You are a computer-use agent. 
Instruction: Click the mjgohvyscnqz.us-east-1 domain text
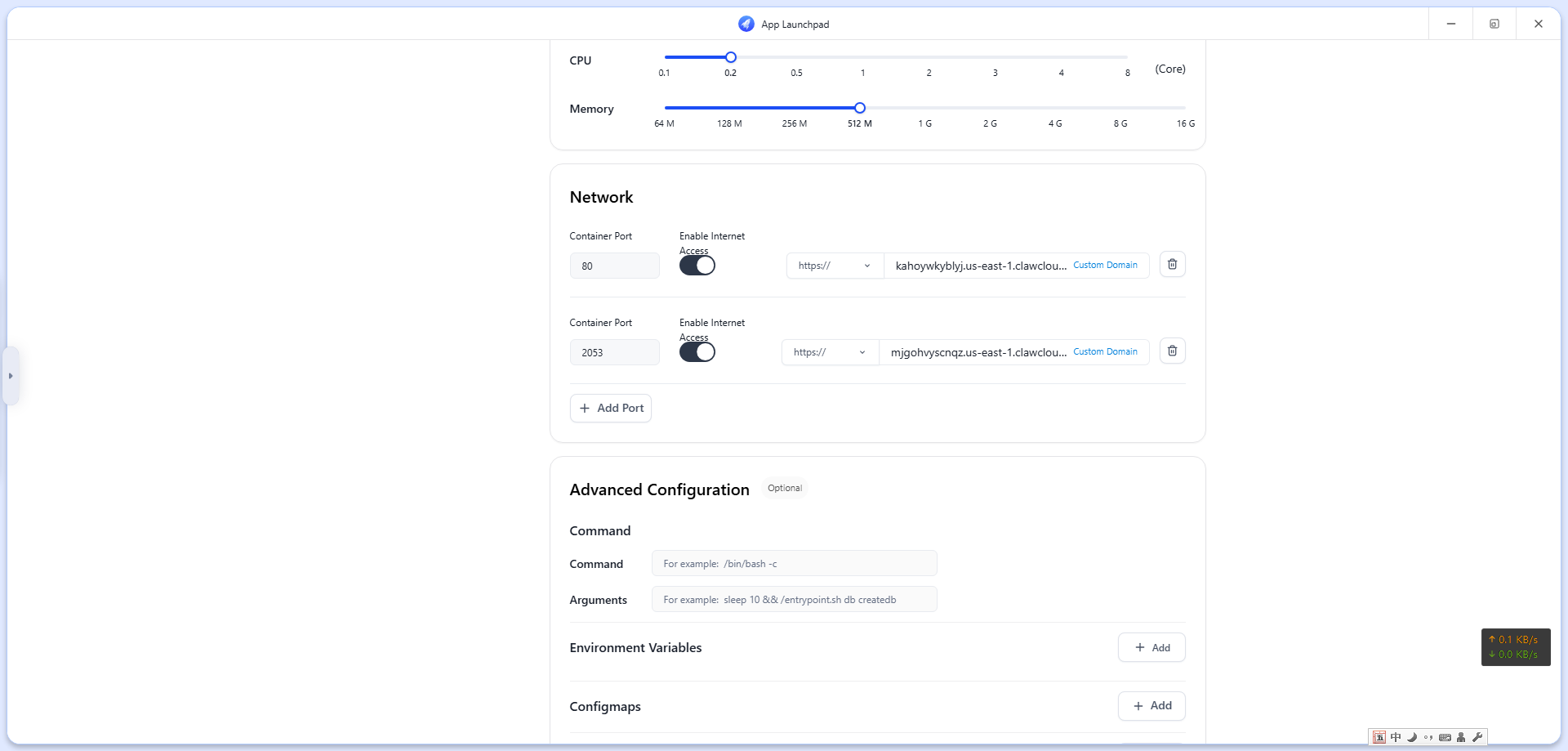(x=978, y=352)
